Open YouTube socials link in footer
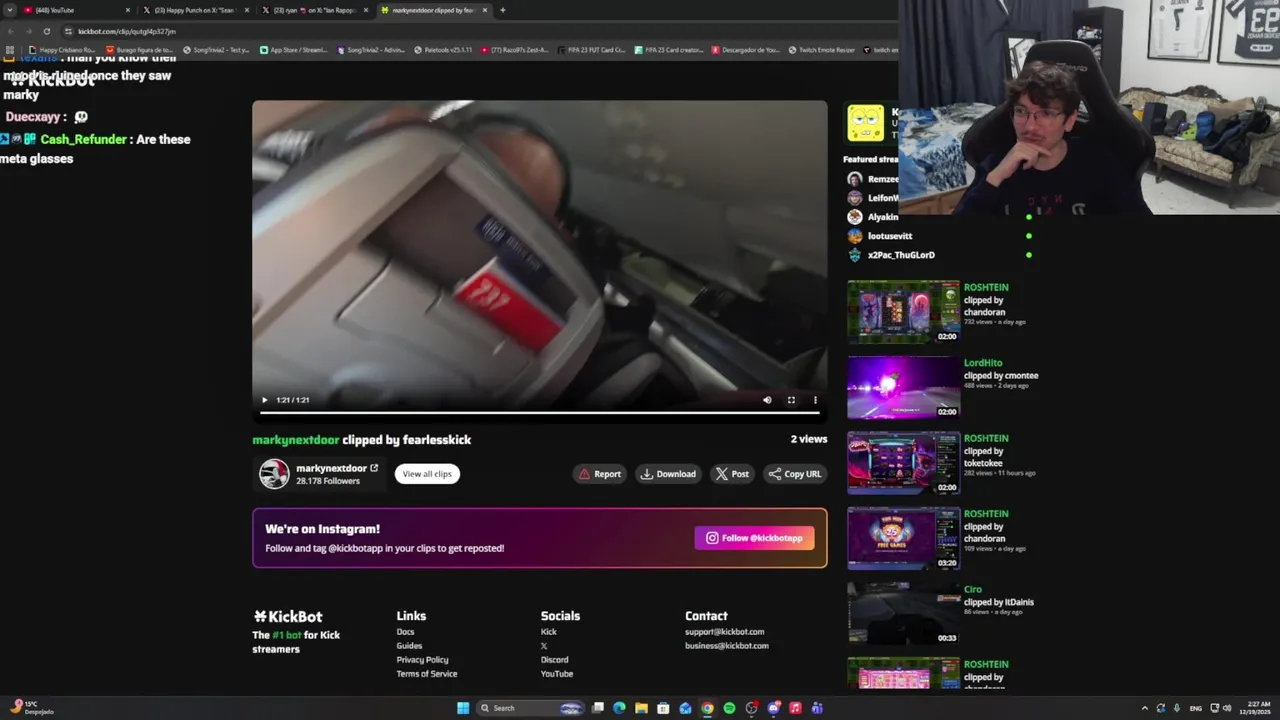The image size is (1280, 720). click(x=557, y=674)
